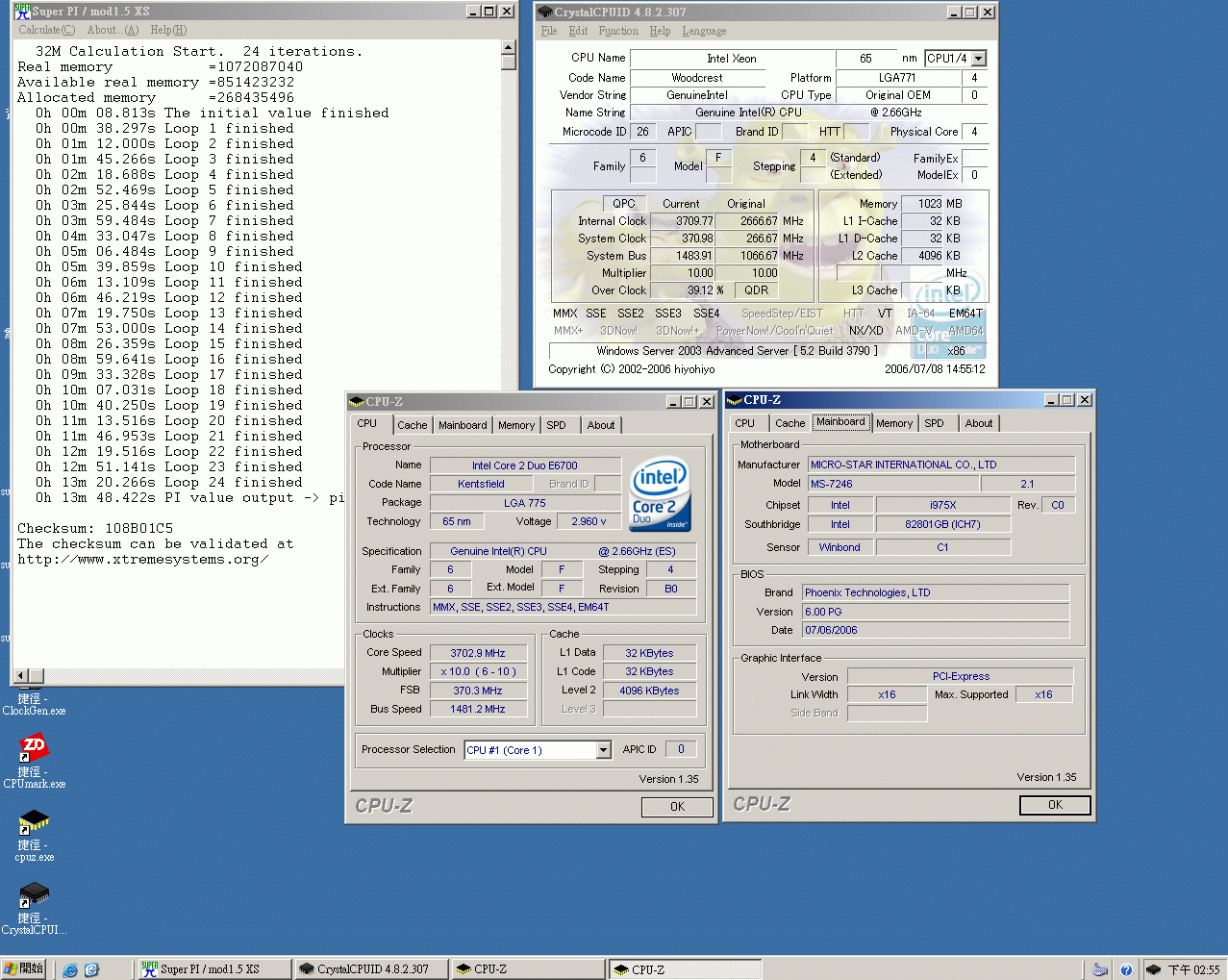Click the '370.3 MHz' FSB value
Viewport: 1228px width, 980px height.
coord(478,691)
